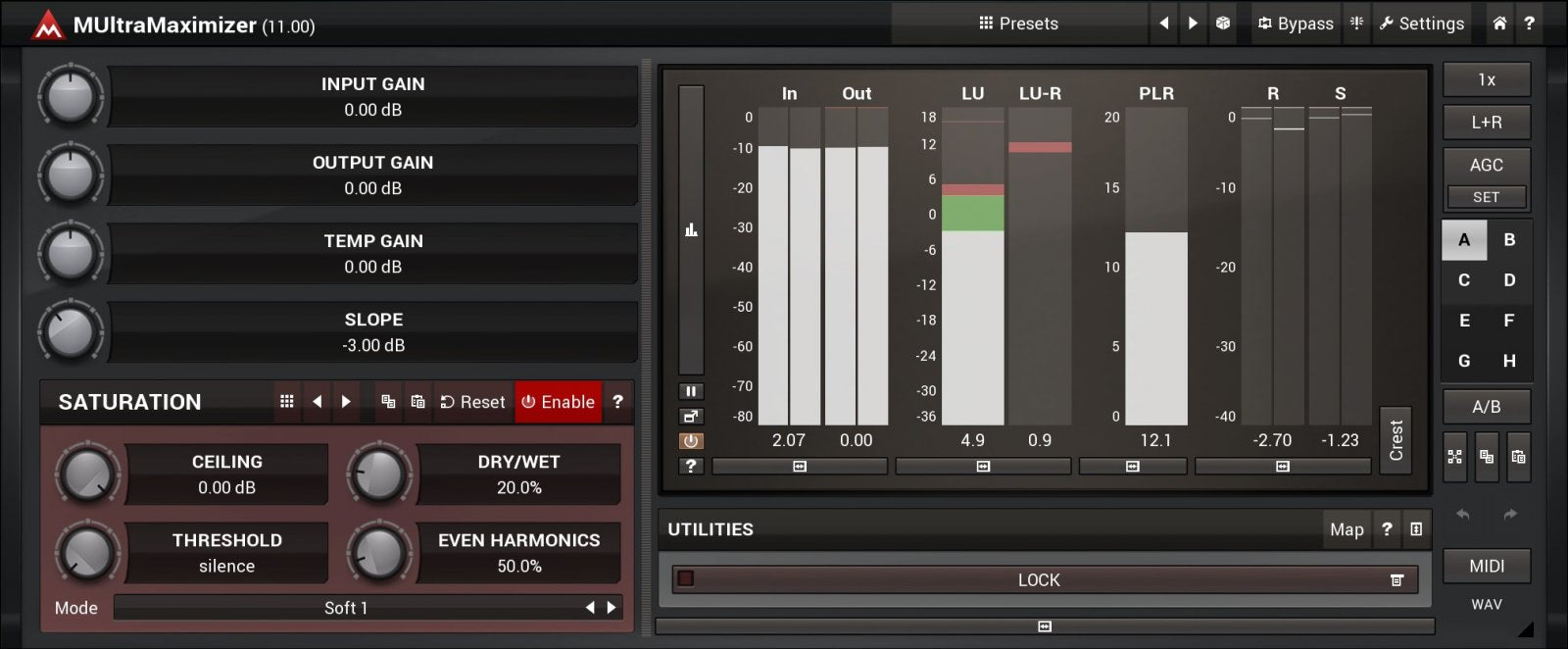Copy current slot icon under A/B

click(1487, 457)
